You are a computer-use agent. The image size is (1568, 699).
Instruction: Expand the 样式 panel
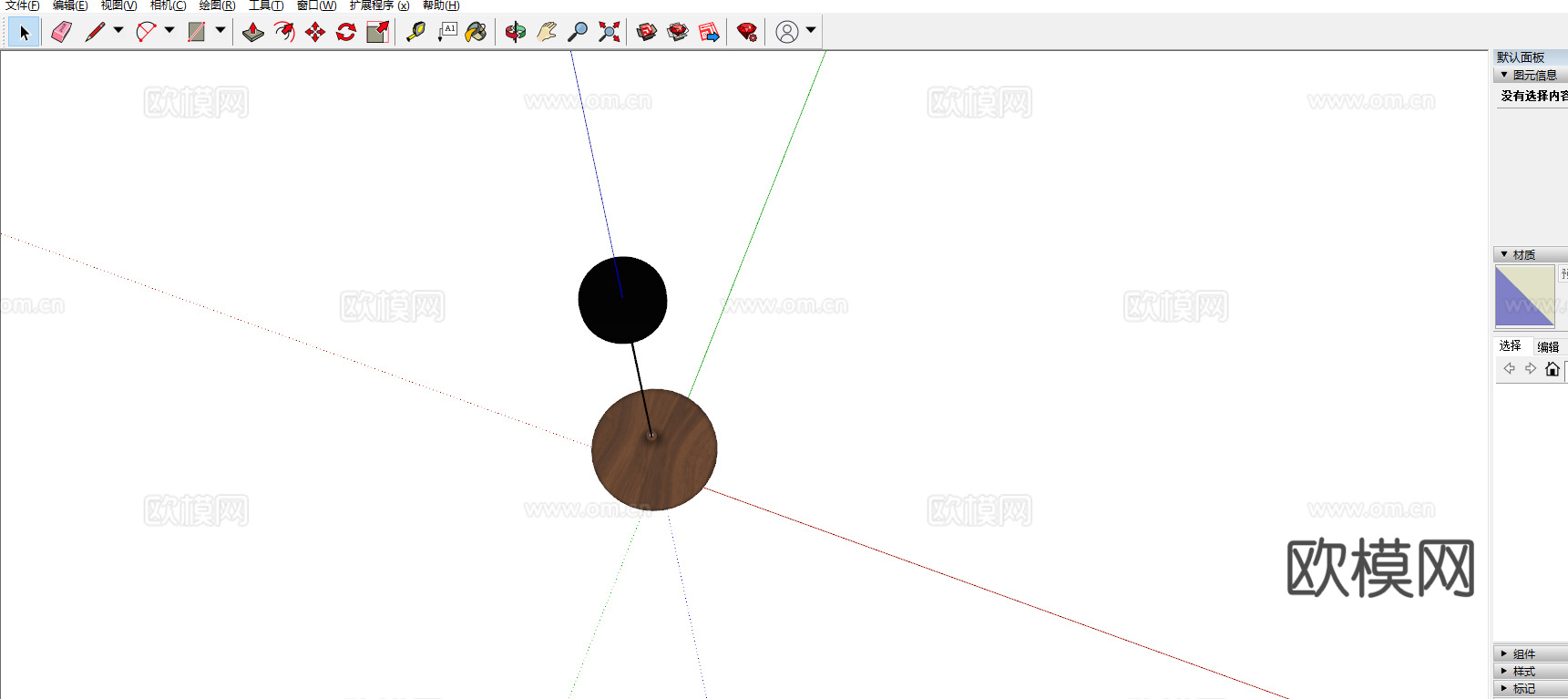1523,671
